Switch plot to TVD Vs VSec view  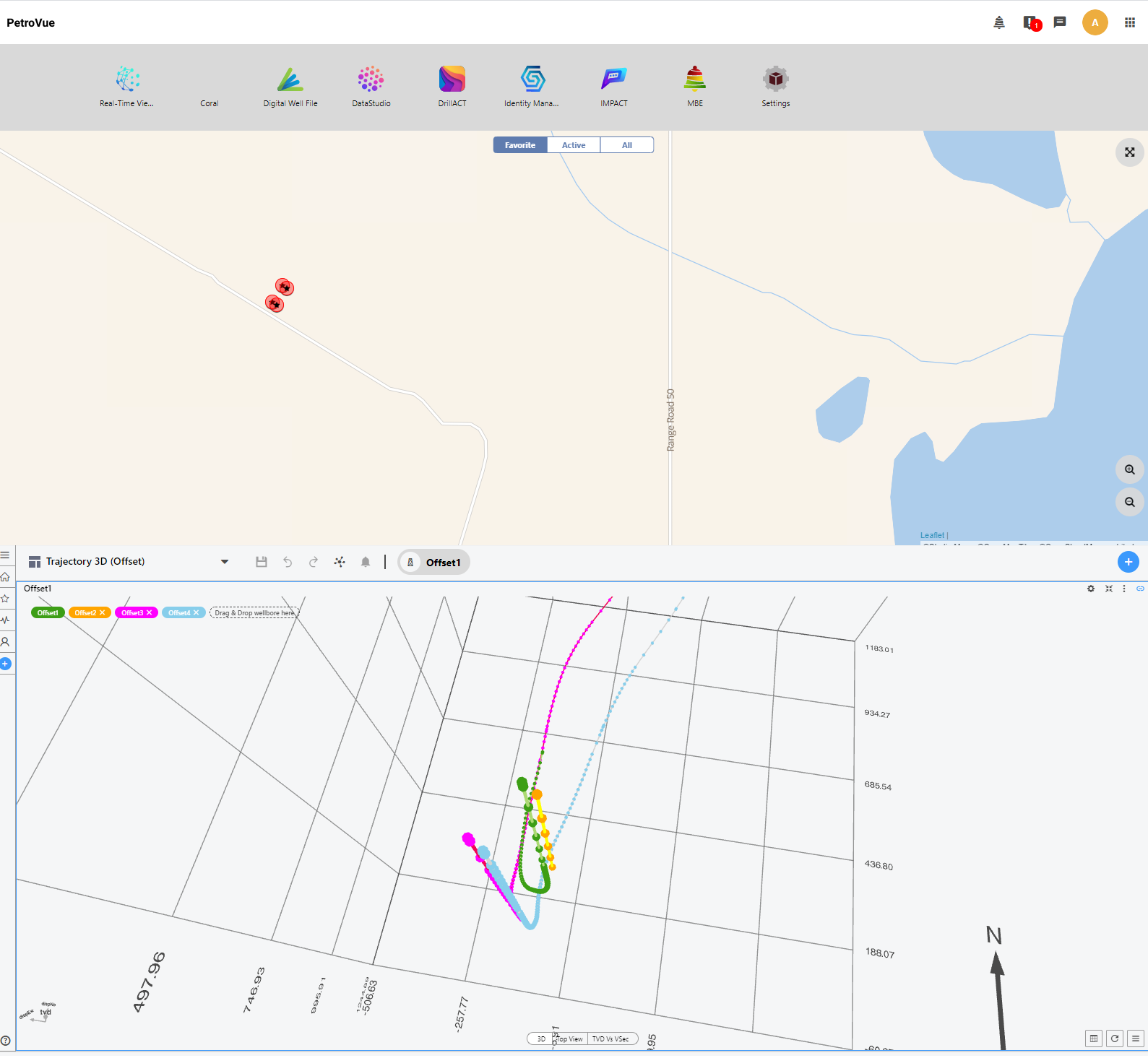tap(610, 1039)
